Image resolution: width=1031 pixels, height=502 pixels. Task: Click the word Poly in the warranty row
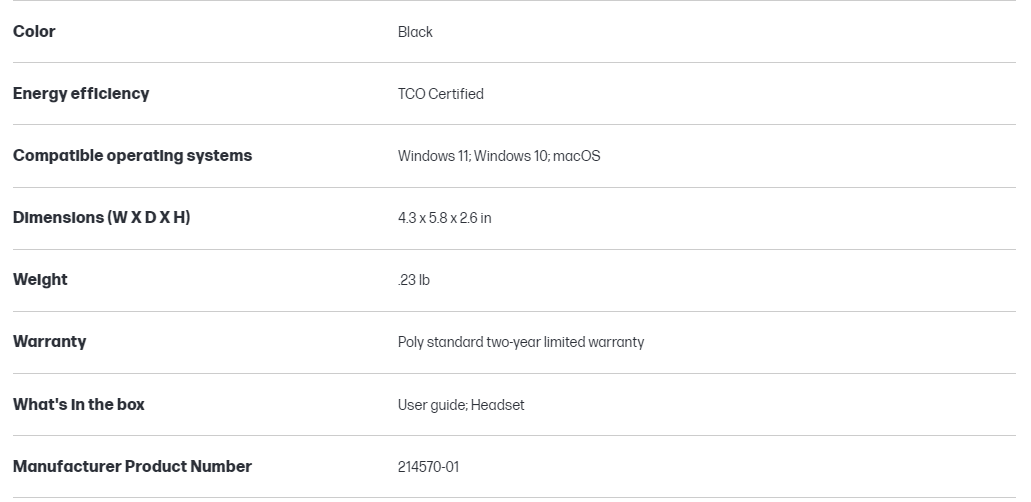(x=411, y=342)
